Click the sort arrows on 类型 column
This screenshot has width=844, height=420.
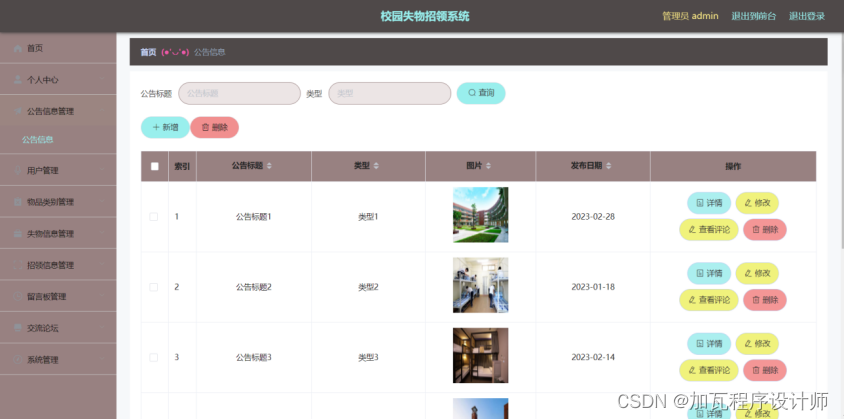click(376, 166)
